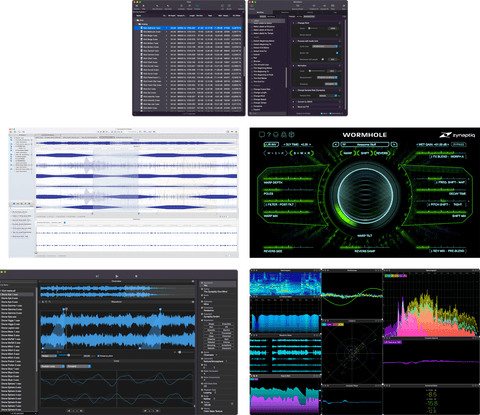Open the Sustain Loop dropdown in loop editor

(x=53, y=366)
